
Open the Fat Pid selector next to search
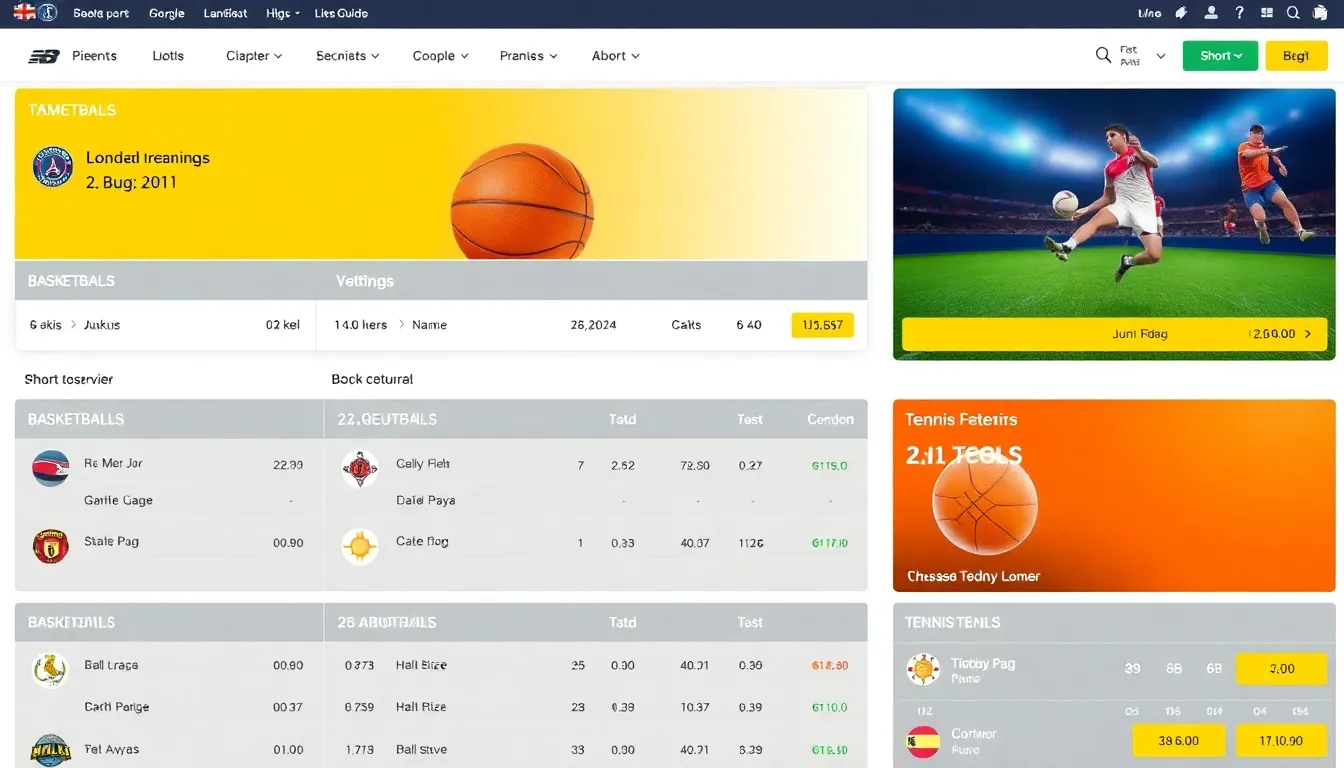click(1135, 56)
